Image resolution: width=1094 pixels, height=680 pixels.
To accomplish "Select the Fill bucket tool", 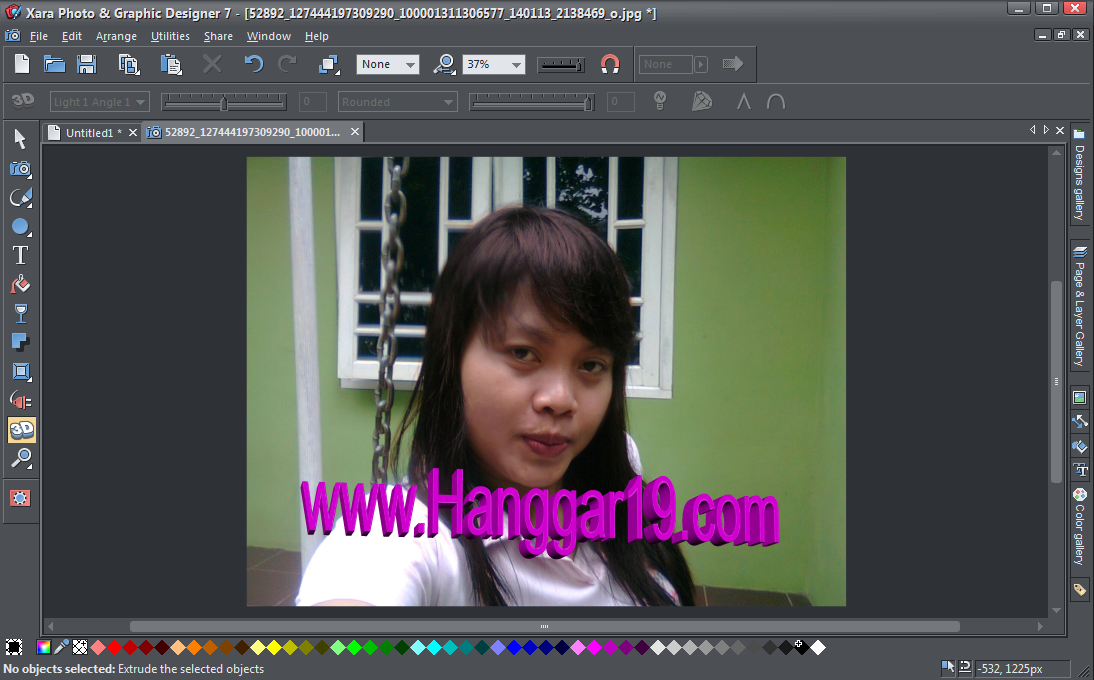I will click(20, 285).
